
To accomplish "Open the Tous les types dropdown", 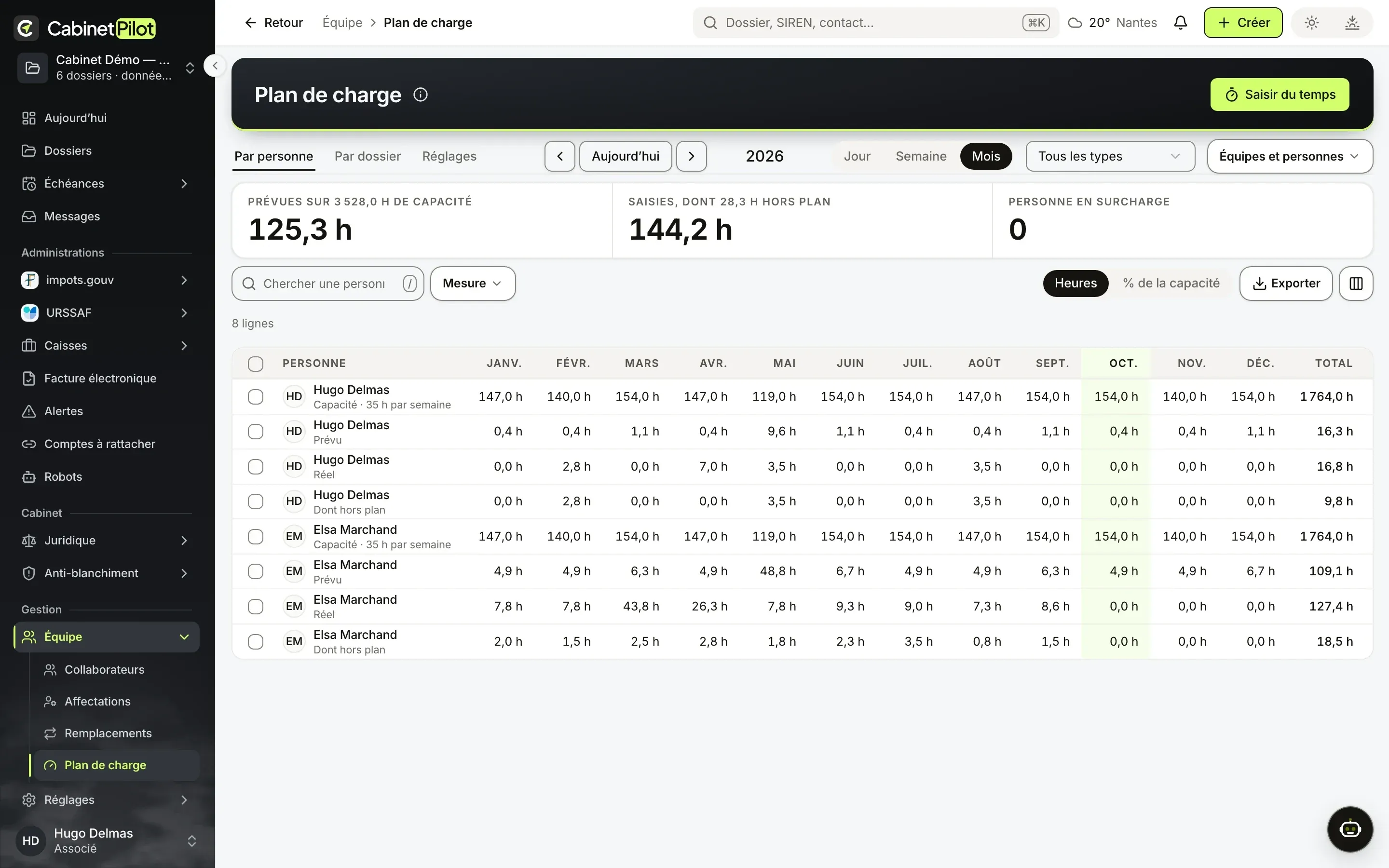I will coord(1110,156).
